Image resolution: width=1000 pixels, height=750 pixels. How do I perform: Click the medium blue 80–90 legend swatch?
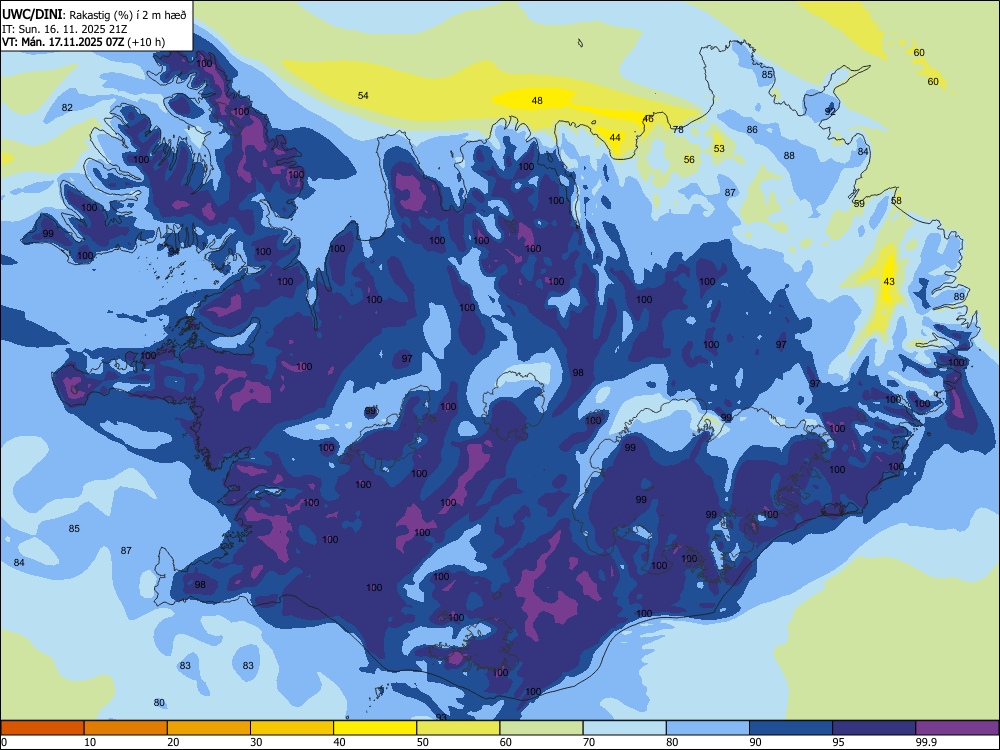click(x=708, y=728)
